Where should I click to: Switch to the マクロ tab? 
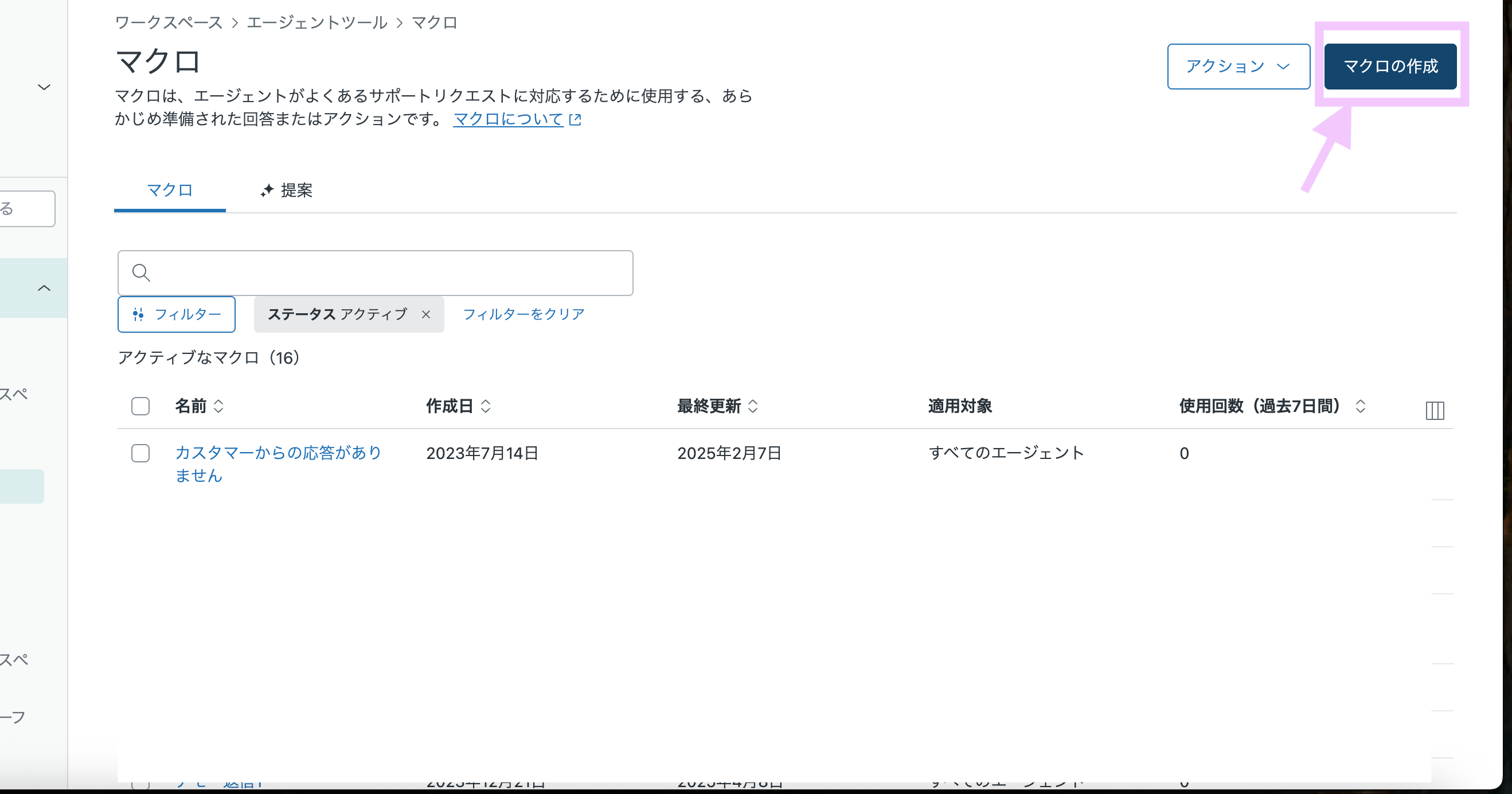[x=170, y=190]
